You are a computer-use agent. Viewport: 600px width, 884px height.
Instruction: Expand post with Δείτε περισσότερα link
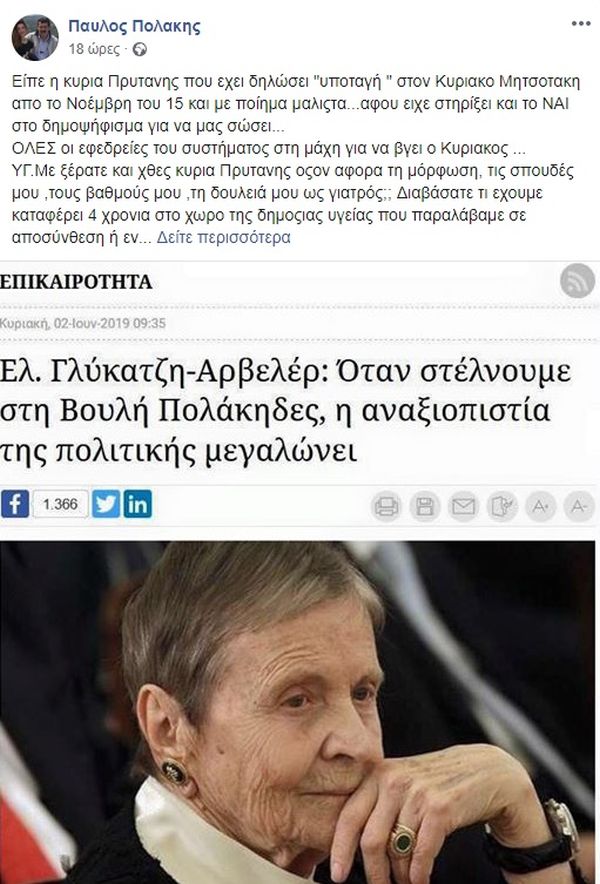[223, 237]
